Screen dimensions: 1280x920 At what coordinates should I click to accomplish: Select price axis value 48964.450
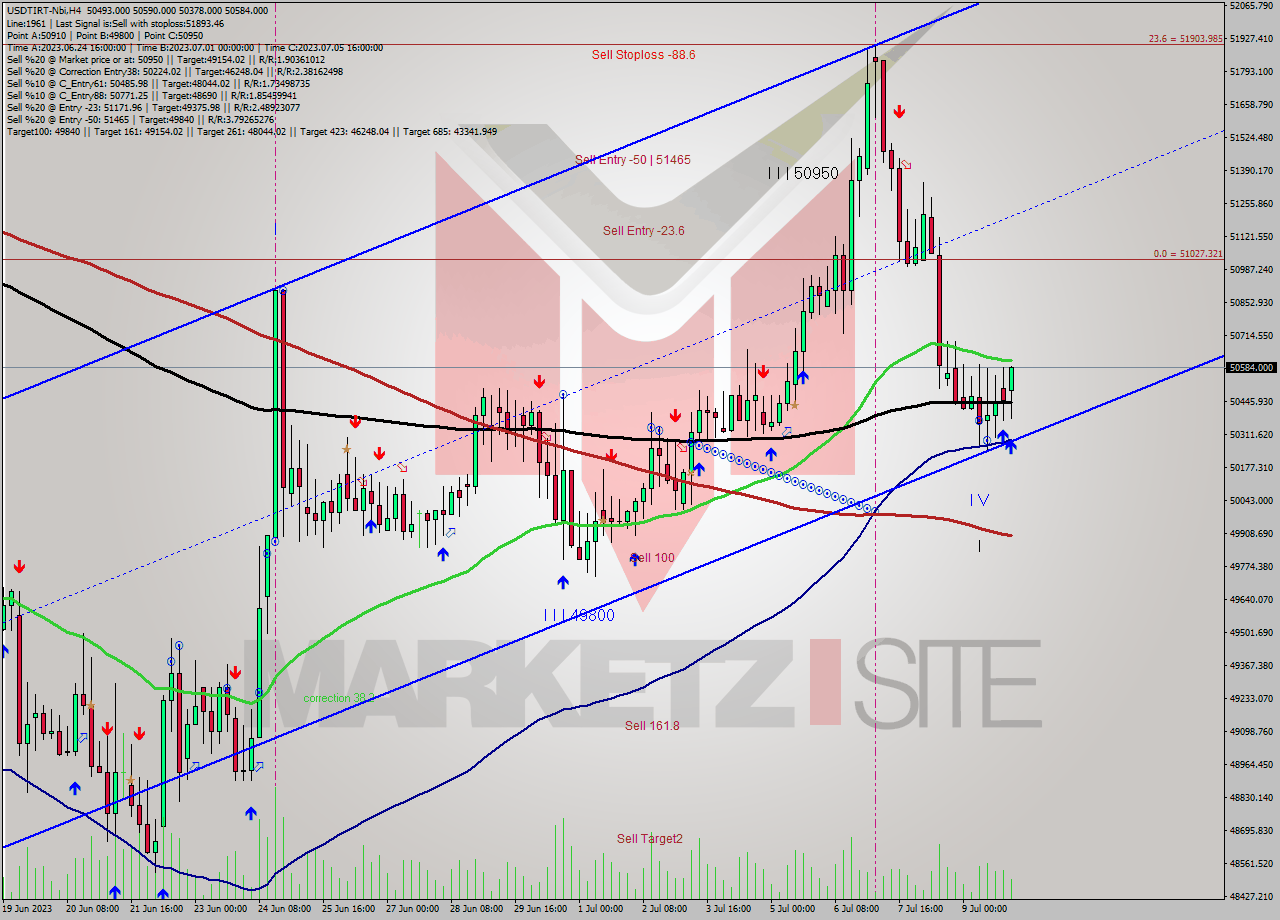[x=1252, y=765]
